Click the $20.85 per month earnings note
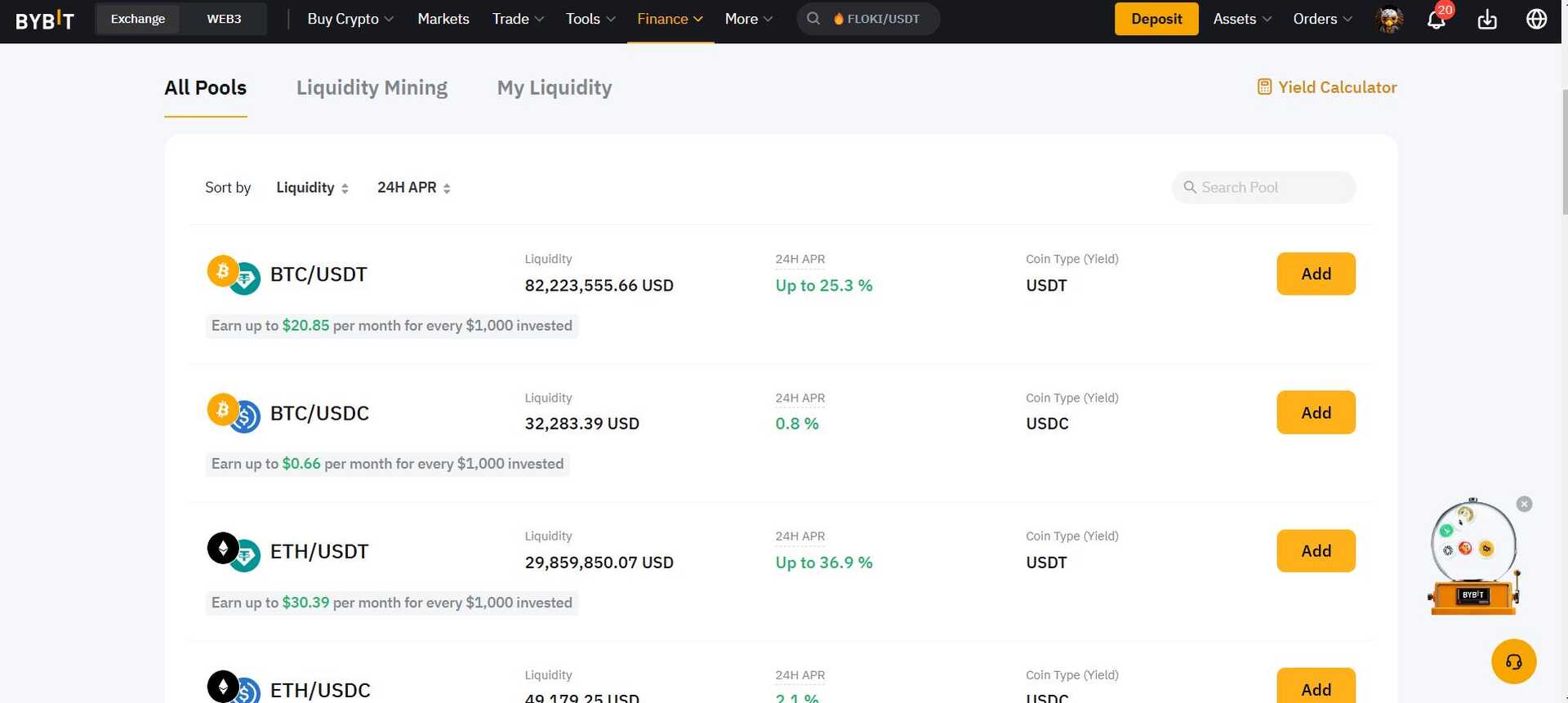The image size is (1568, 703). [392, 326]
